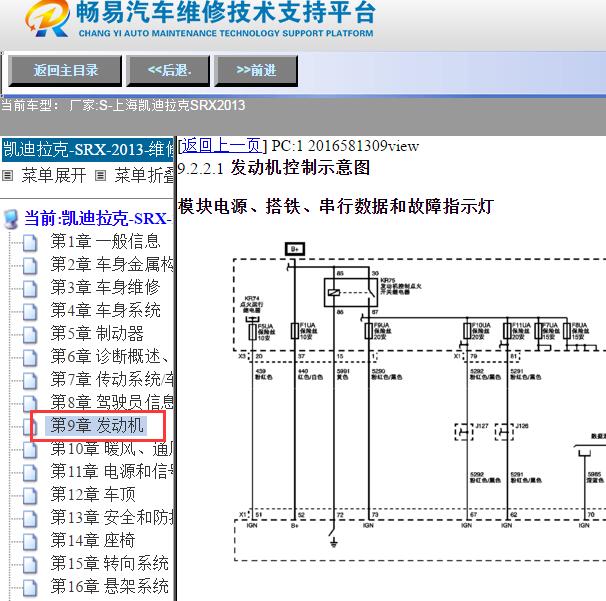The height and width of the screenshot is (601, 606).
Task: Open 第10章 暖风 chapter
Action: coord(112,449)
